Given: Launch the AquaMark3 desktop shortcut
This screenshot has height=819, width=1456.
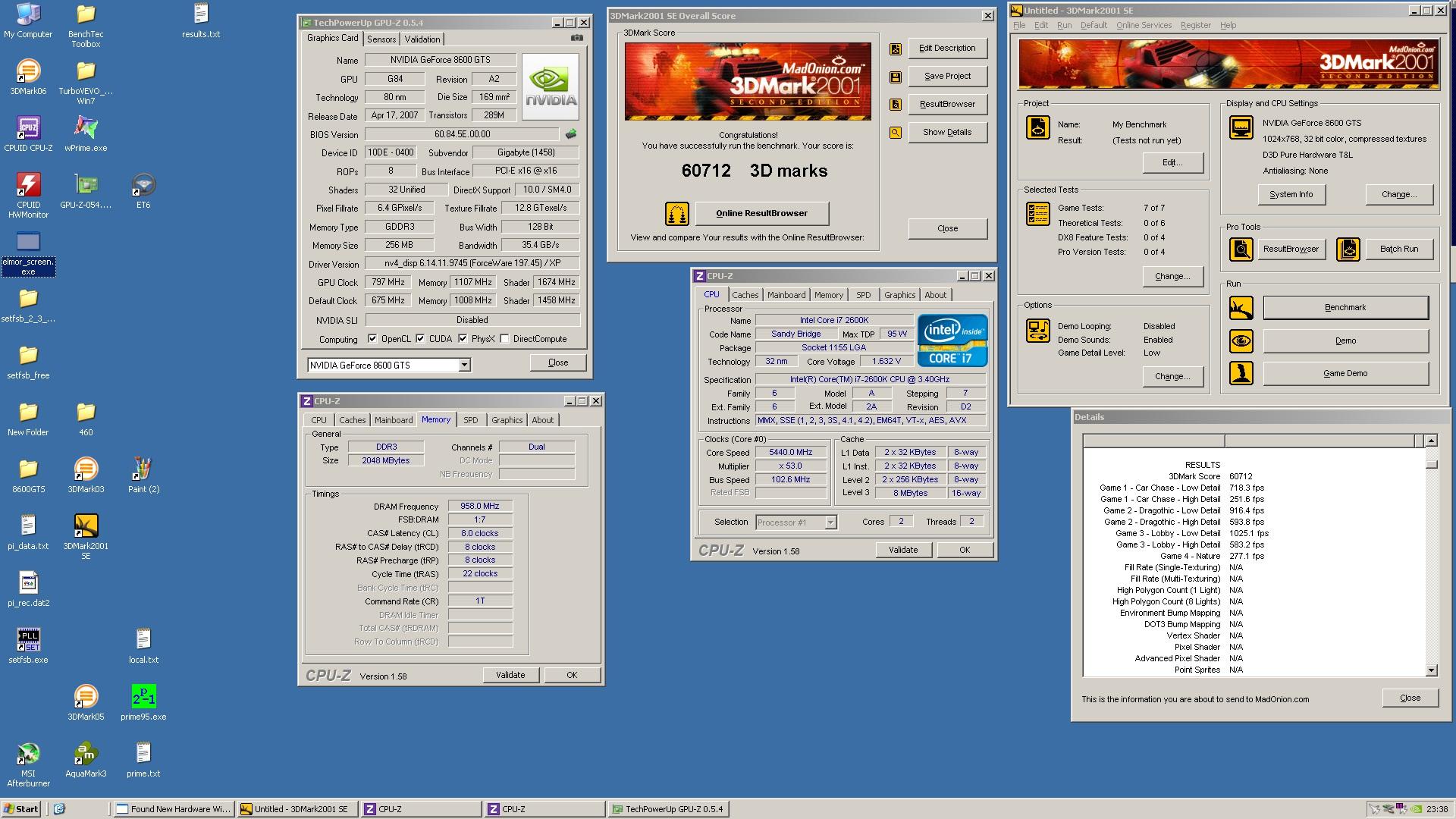Looking at the screenshot, I should [x=86, y=760].
